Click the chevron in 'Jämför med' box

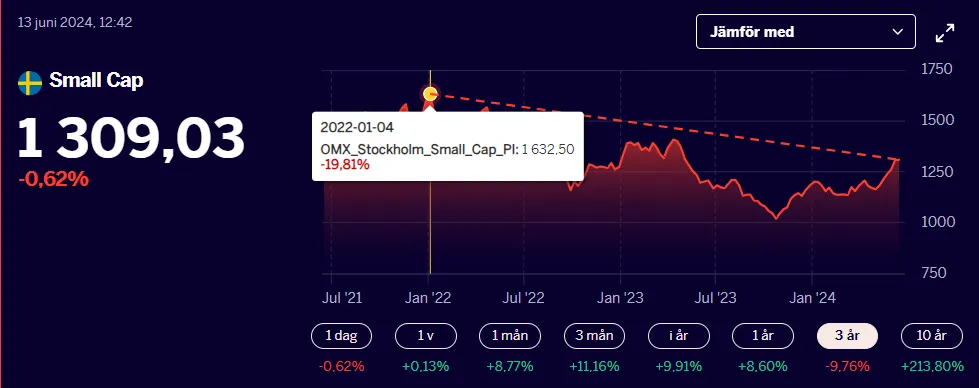[x=898, y=32]
